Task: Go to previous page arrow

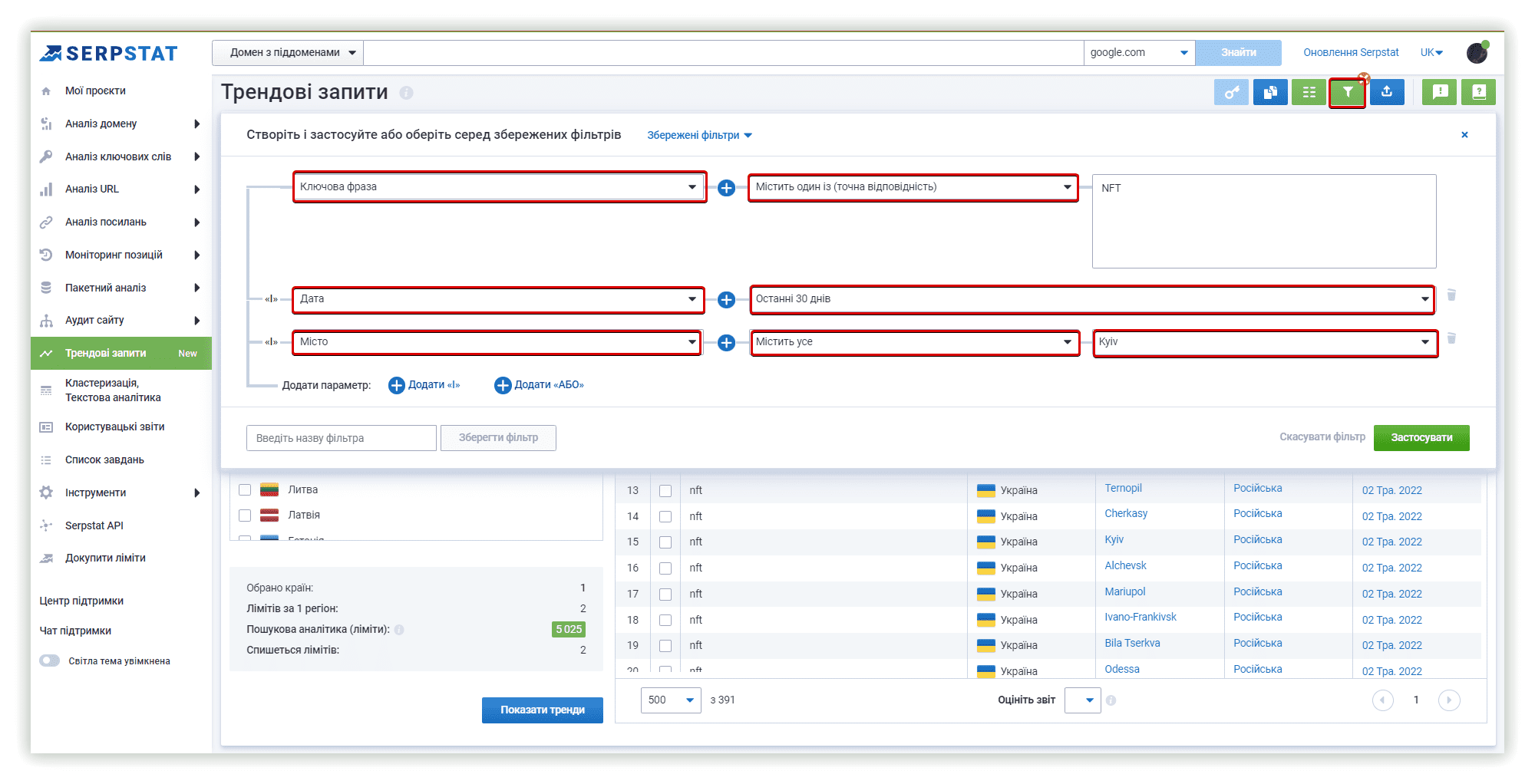Action: (x=1382, y=700)
